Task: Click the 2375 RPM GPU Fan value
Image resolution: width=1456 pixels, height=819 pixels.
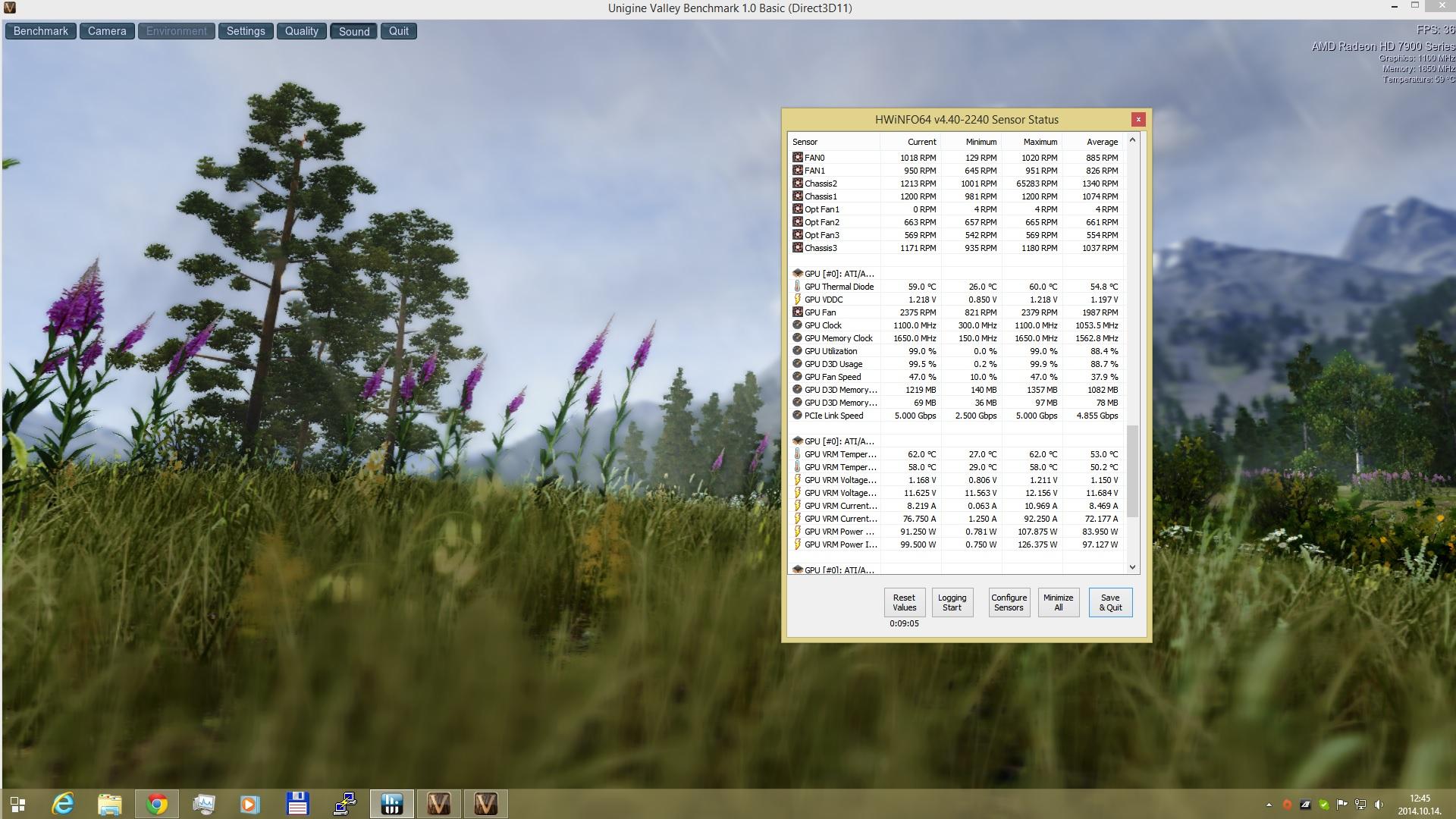Action: [918, 312]
